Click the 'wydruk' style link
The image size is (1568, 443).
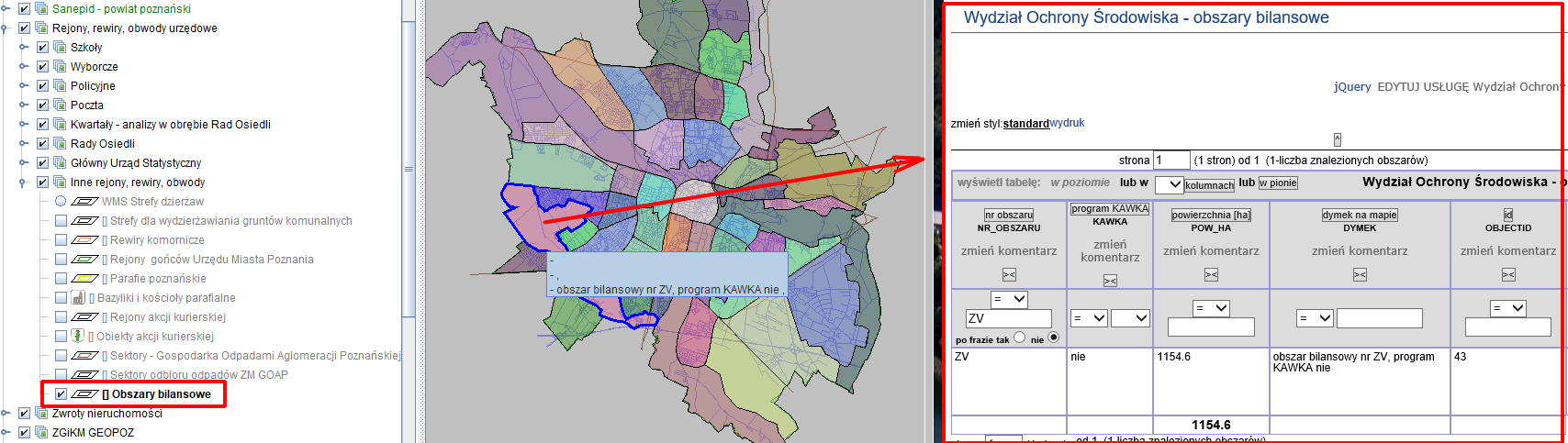[x=1067, y=123]
